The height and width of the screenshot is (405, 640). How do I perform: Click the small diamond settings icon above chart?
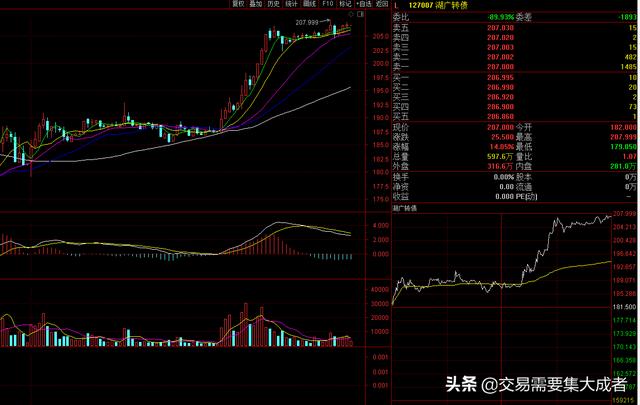[351, 14]
